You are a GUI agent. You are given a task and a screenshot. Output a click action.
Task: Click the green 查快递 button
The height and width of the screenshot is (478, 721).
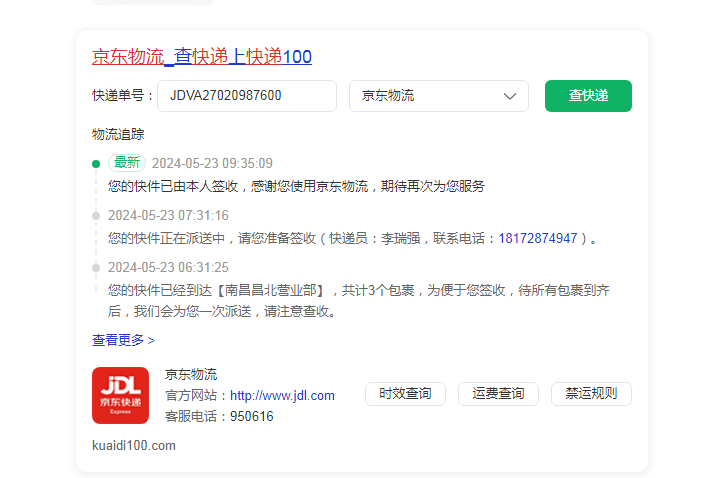click(x=588, y=96)
